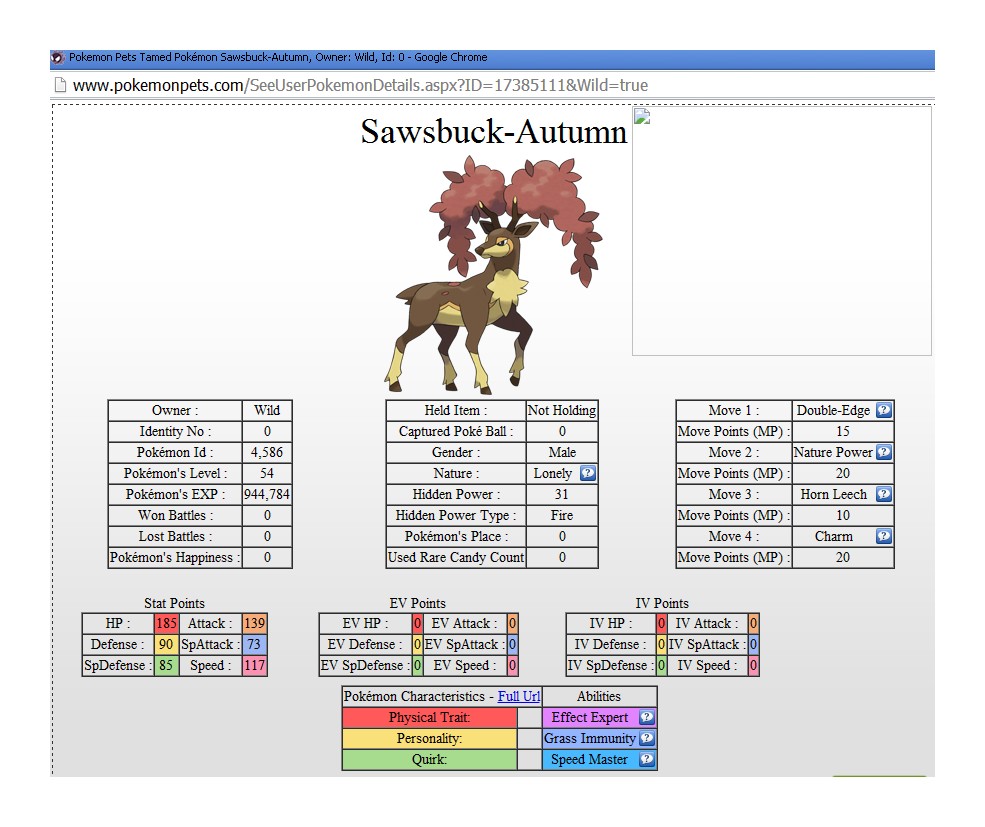
Task: Click the Sawsbuck-Autumn page heading
Action: [494, 132]
